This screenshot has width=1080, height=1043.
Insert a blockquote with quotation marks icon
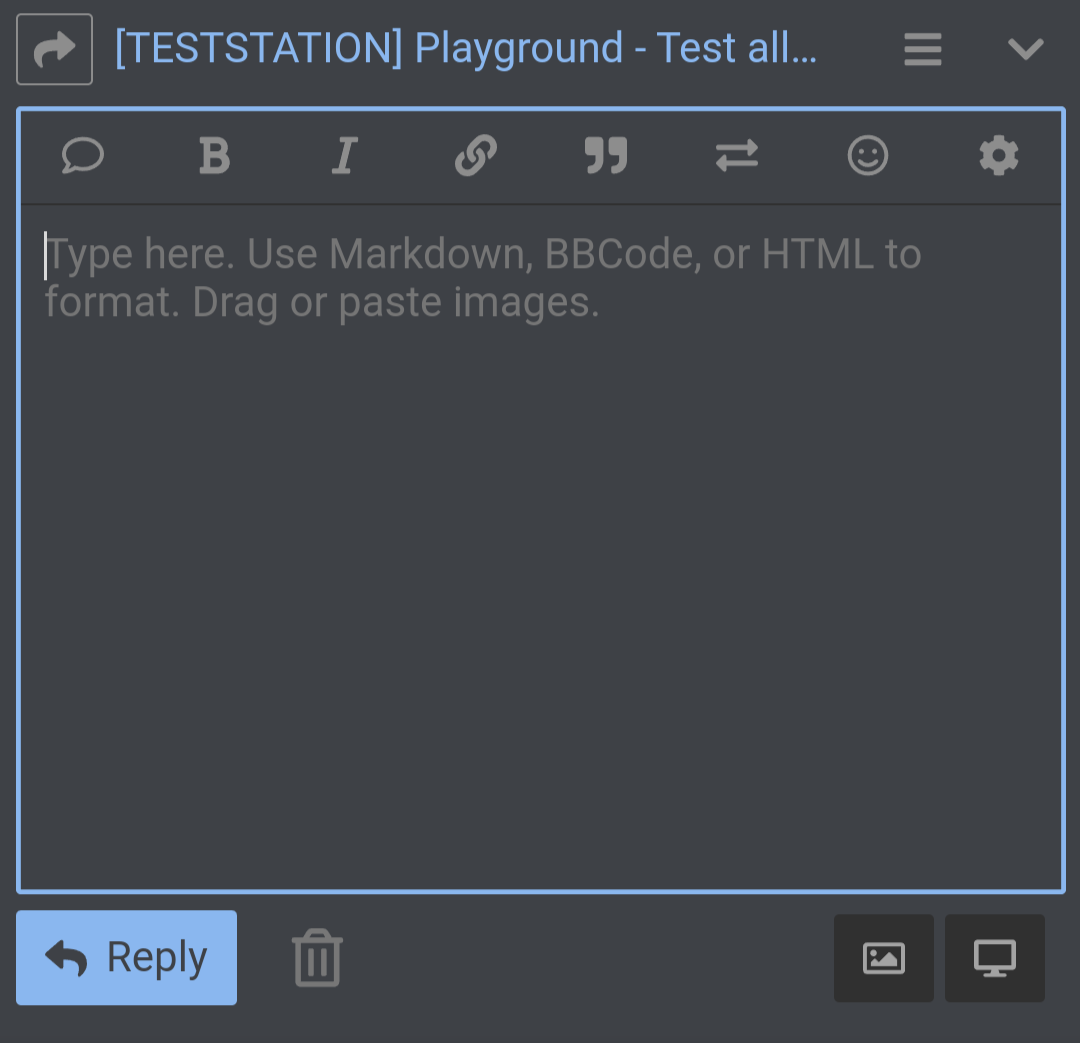coord(606,155)
